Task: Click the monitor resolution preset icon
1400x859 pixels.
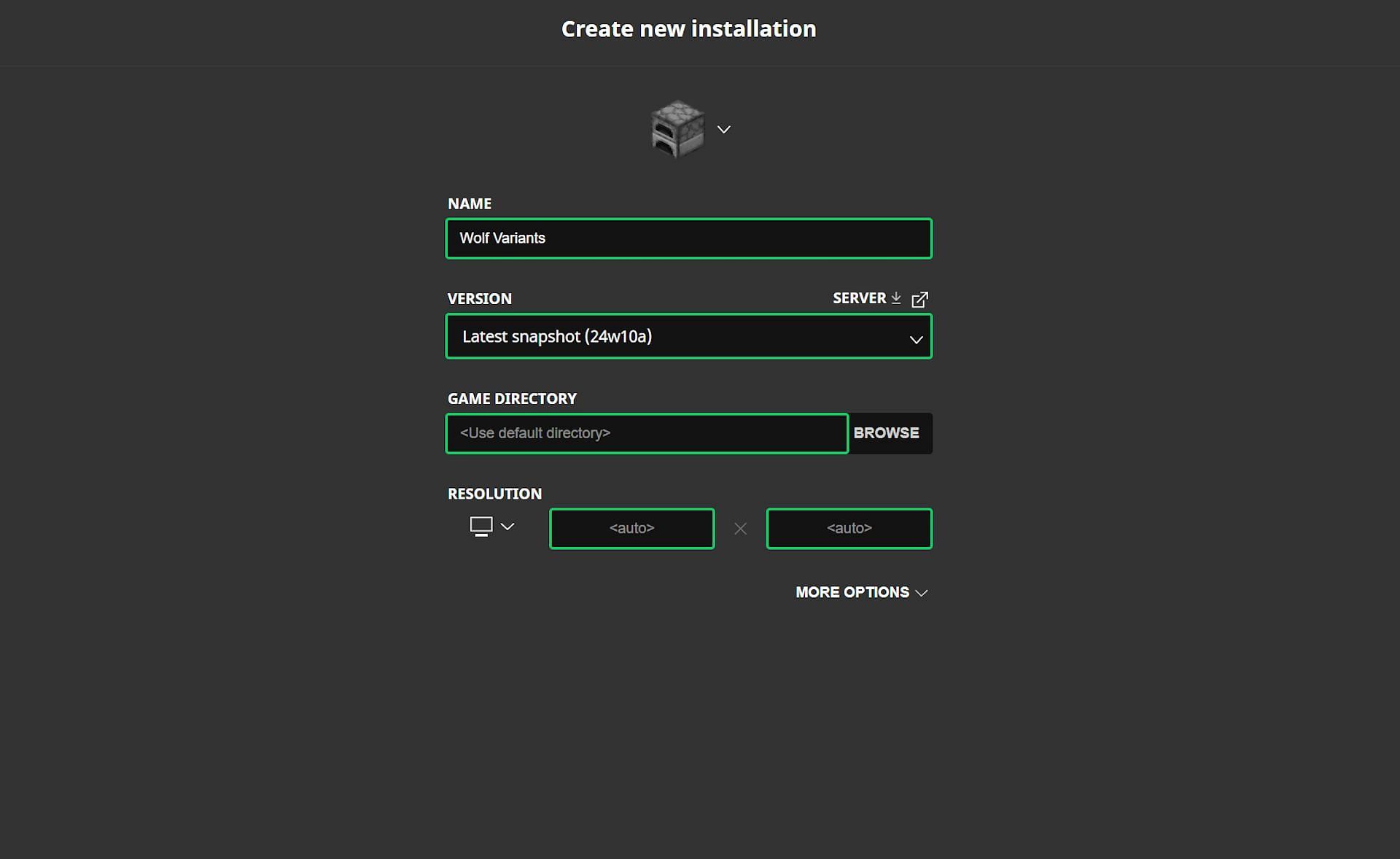Action: click(481, 526)
